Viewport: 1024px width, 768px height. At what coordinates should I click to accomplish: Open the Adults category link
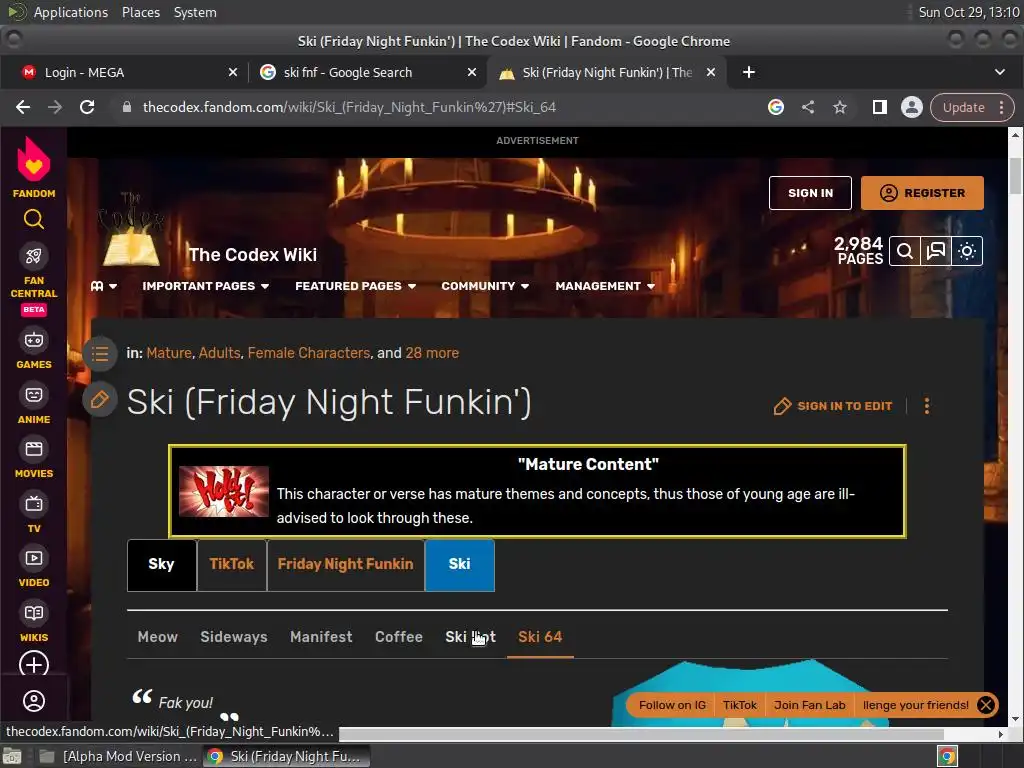click(x=219, y=353)
